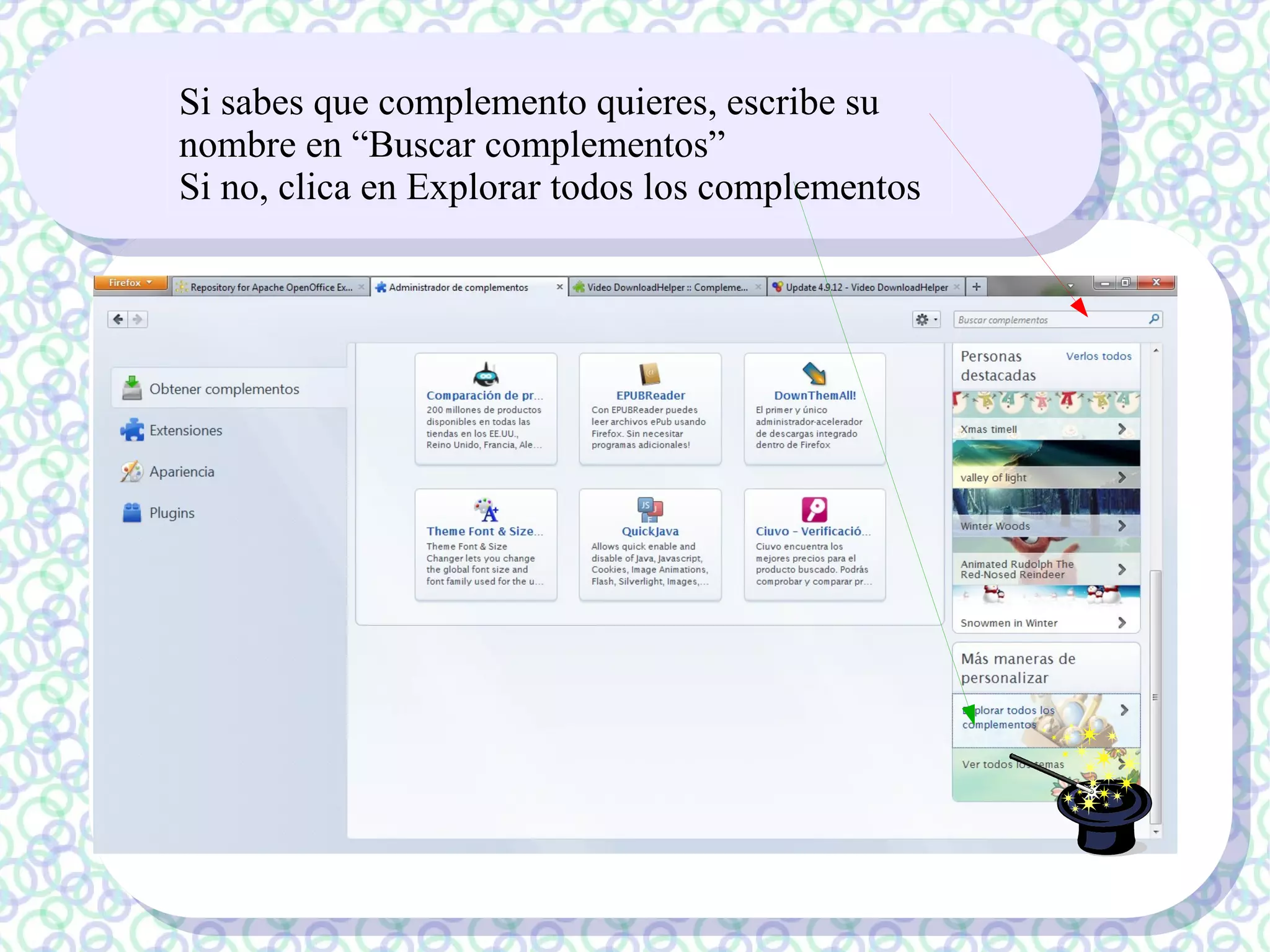The image size is (1270, 952).
Task: Open the QuickJava add-on link
Action: tap(651, 531)
